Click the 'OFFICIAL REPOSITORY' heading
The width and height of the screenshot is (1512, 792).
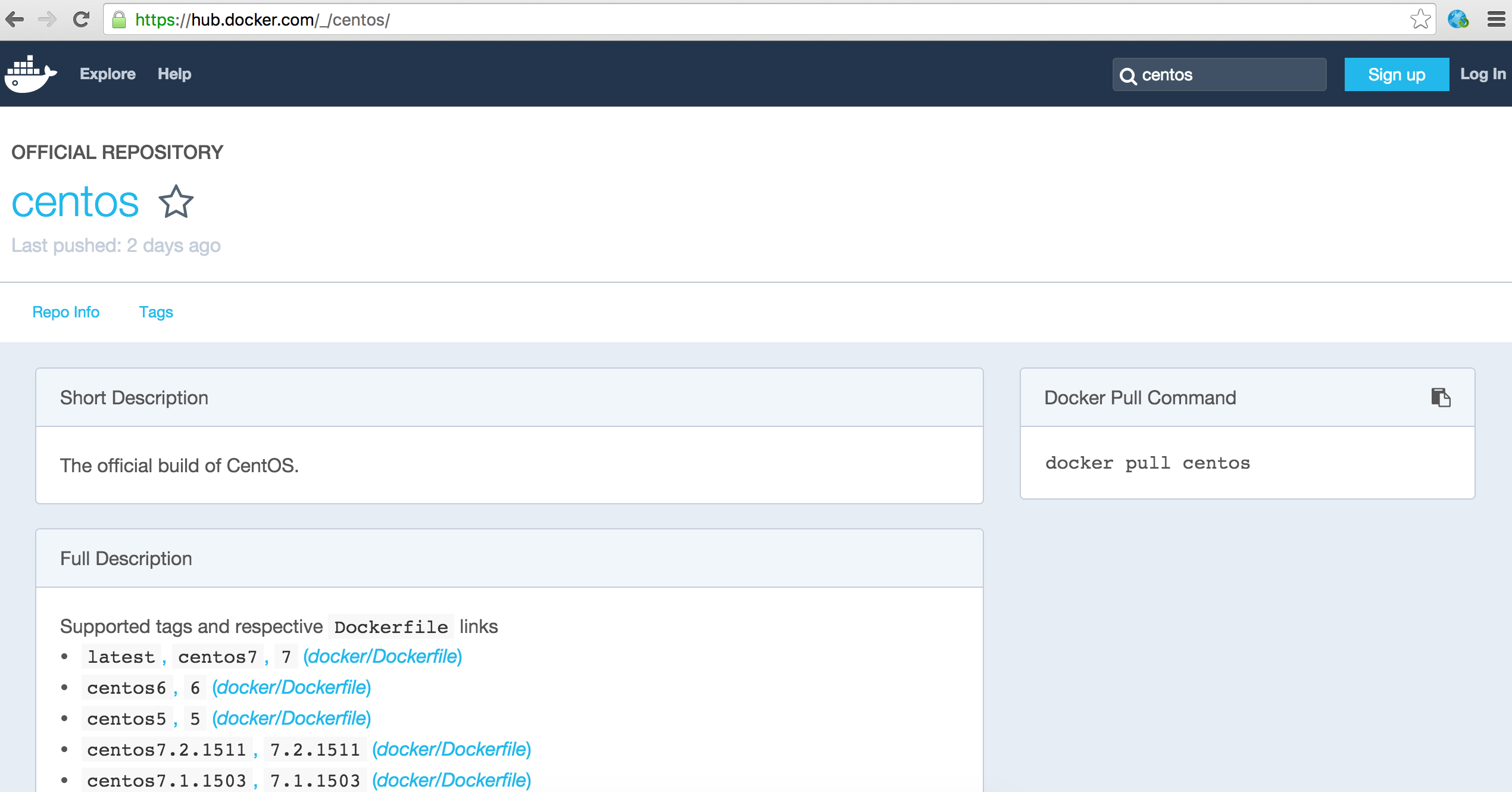[117, 152]
